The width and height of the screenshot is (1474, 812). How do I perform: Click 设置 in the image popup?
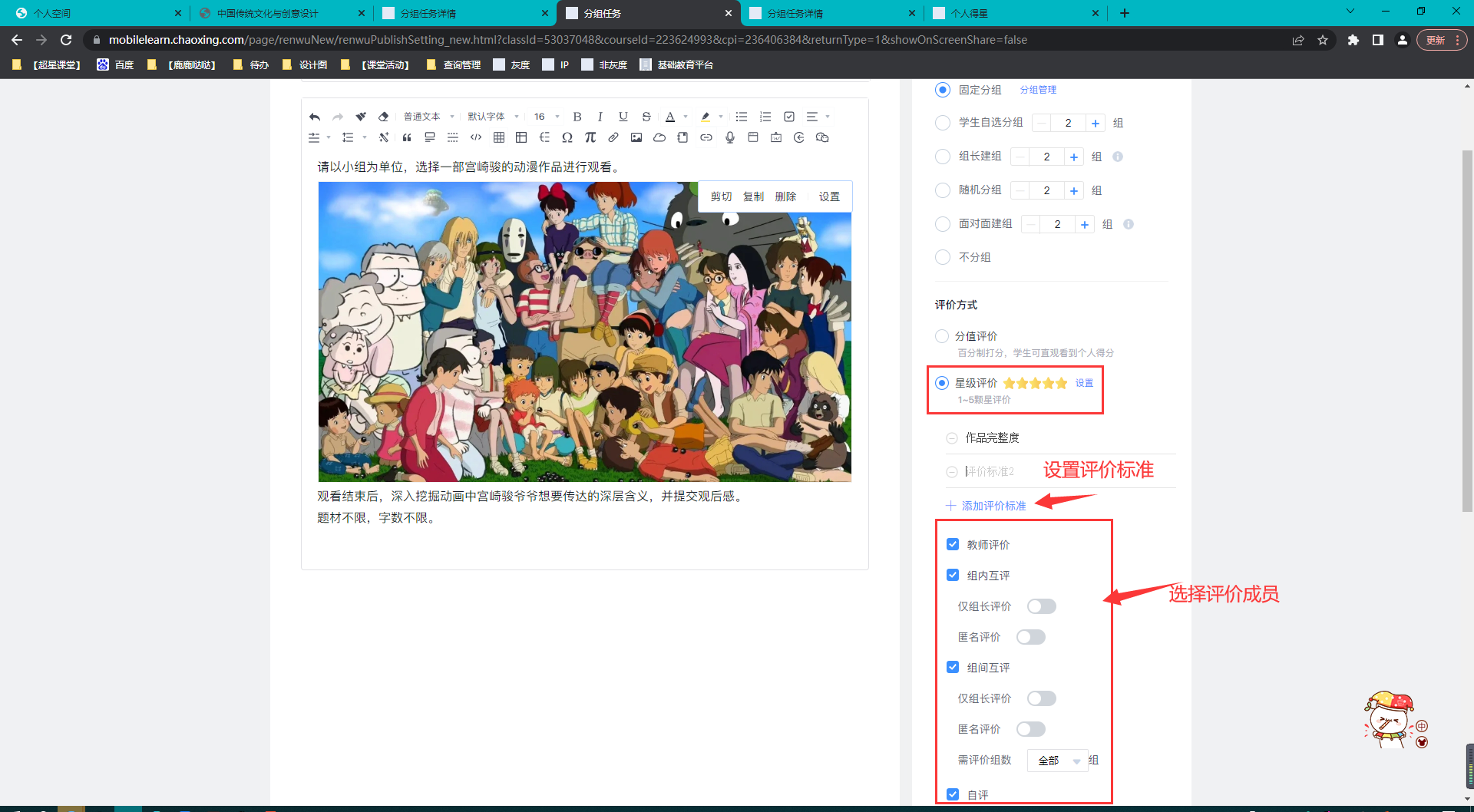tap(829, 196)
